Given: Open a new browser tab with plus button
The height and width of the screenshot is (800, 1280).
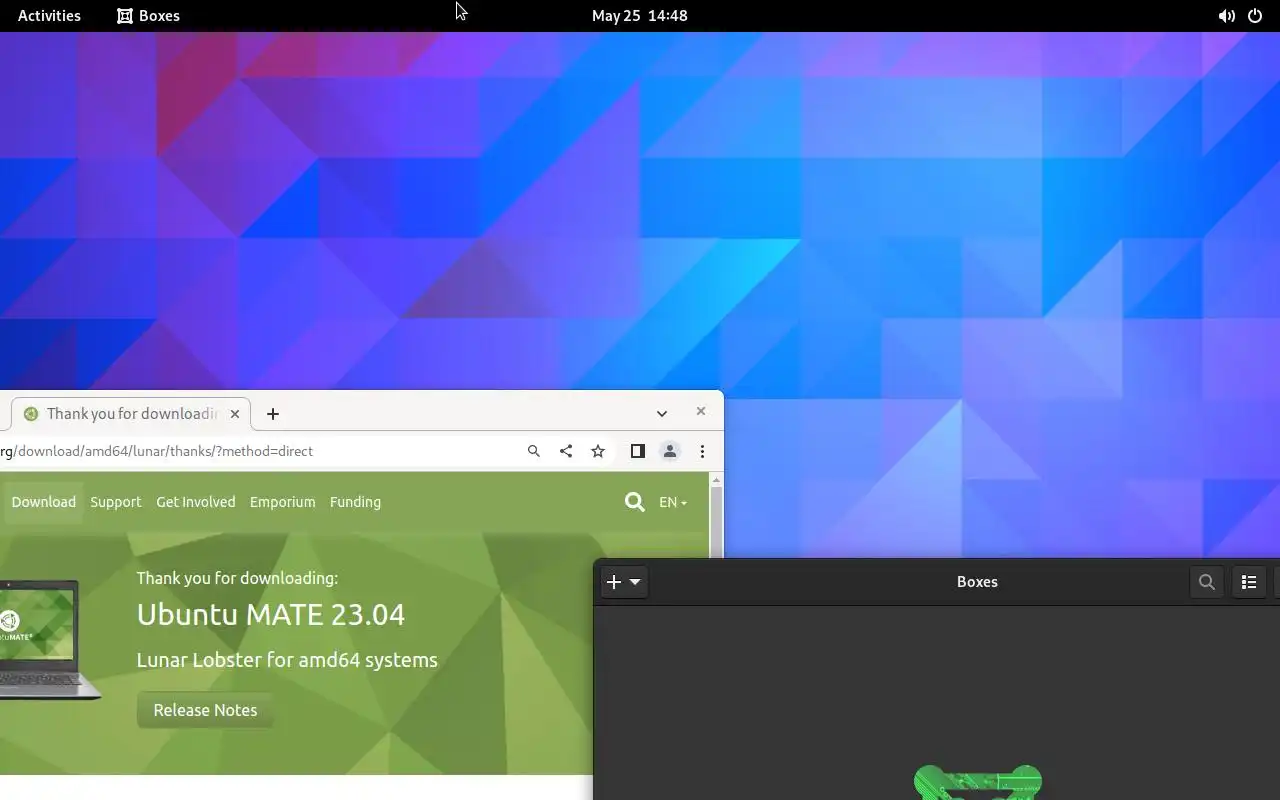Looking at the screenshot, I should point(272,414).
